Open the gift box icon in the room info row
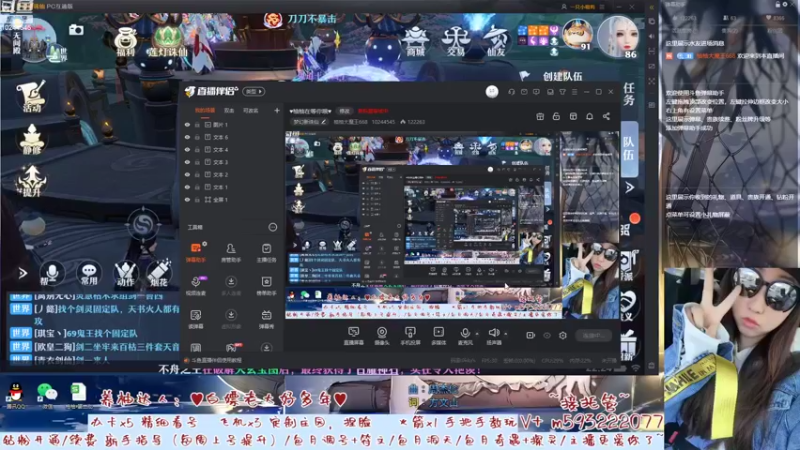This screenshot has height=450, width=800. (x=540, y=116)
